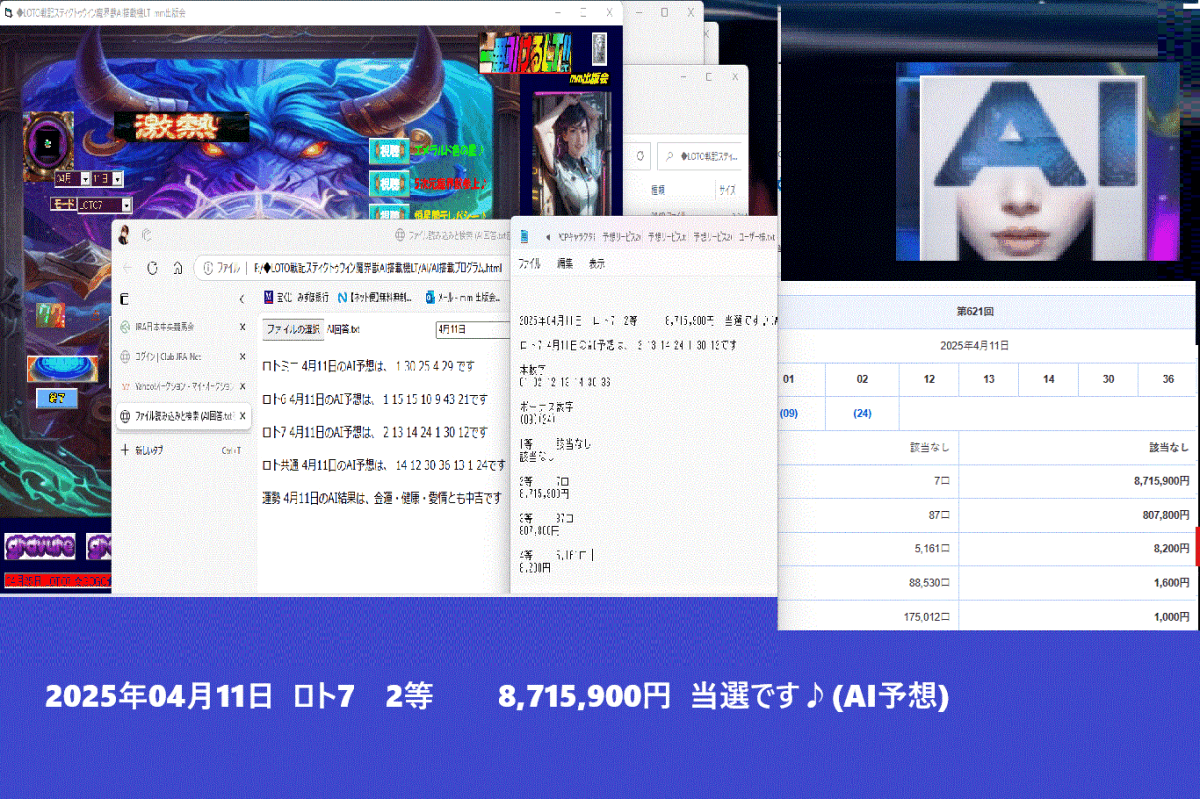
Task: Open the 宝くじ みずほ銀行 bookmark
Action: [x=297, y=298]
